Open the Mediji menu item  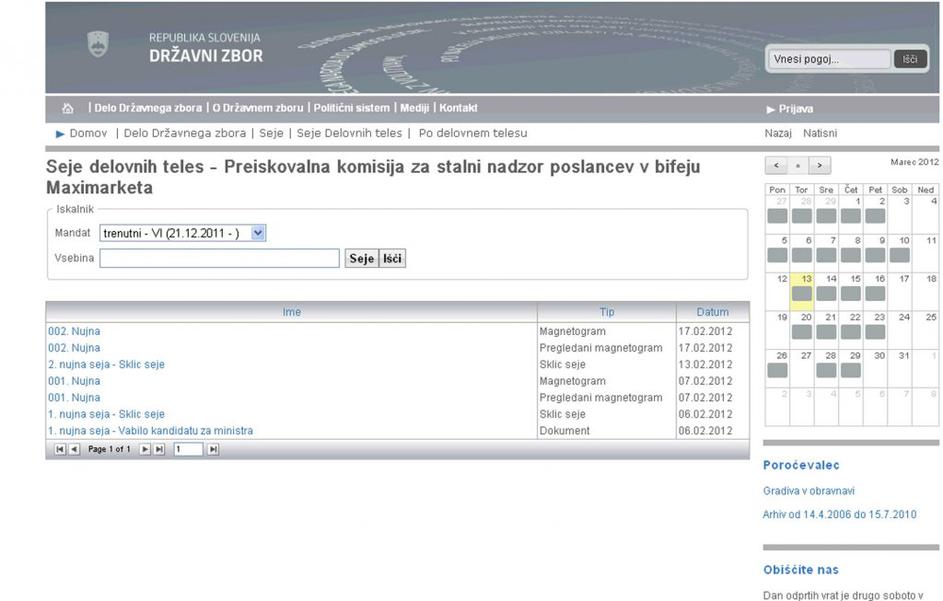point(414,108)
